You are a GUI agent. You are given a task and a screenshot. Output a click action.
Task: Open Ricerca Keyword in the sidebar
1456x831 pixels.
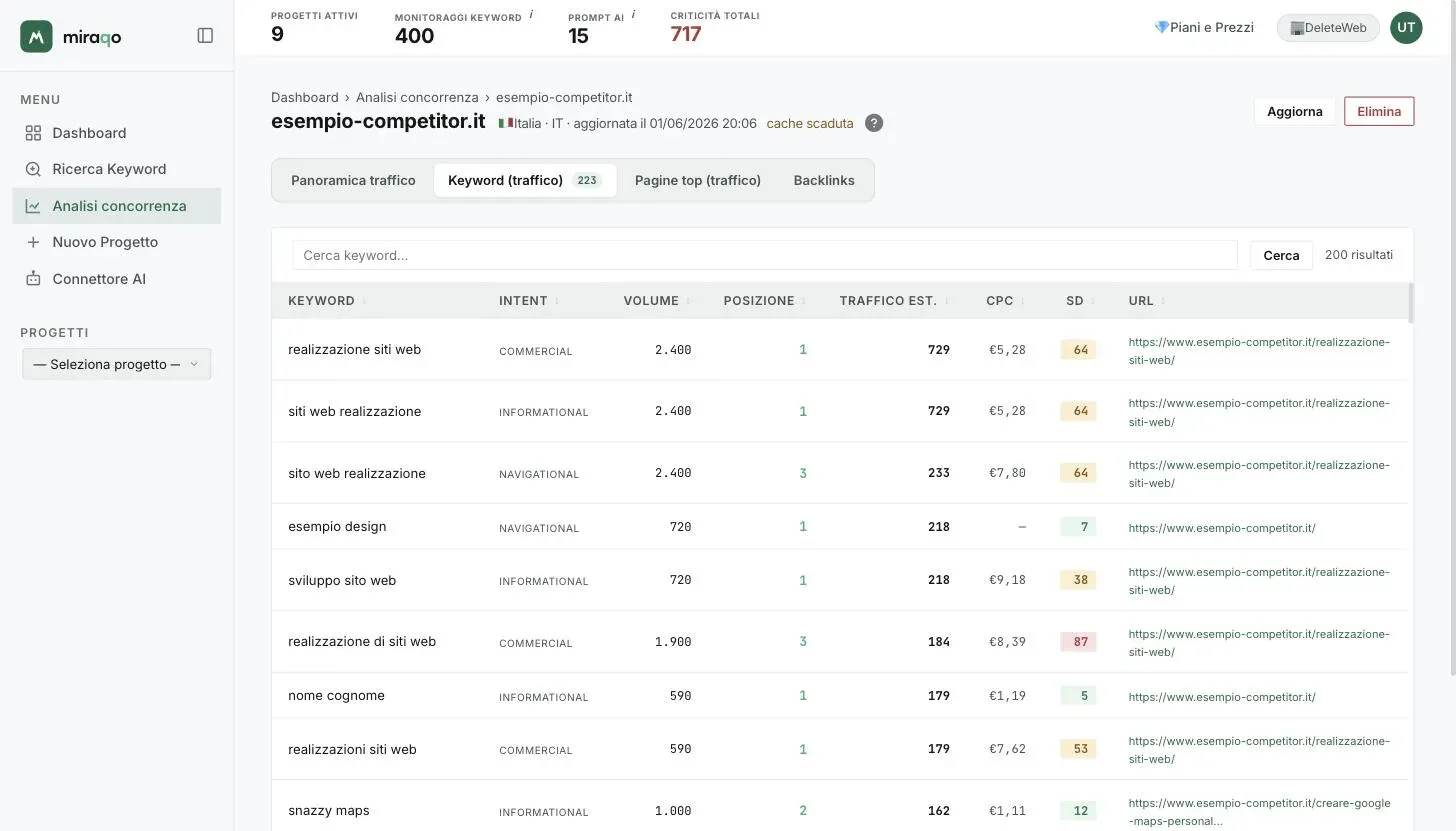[117, 169]
